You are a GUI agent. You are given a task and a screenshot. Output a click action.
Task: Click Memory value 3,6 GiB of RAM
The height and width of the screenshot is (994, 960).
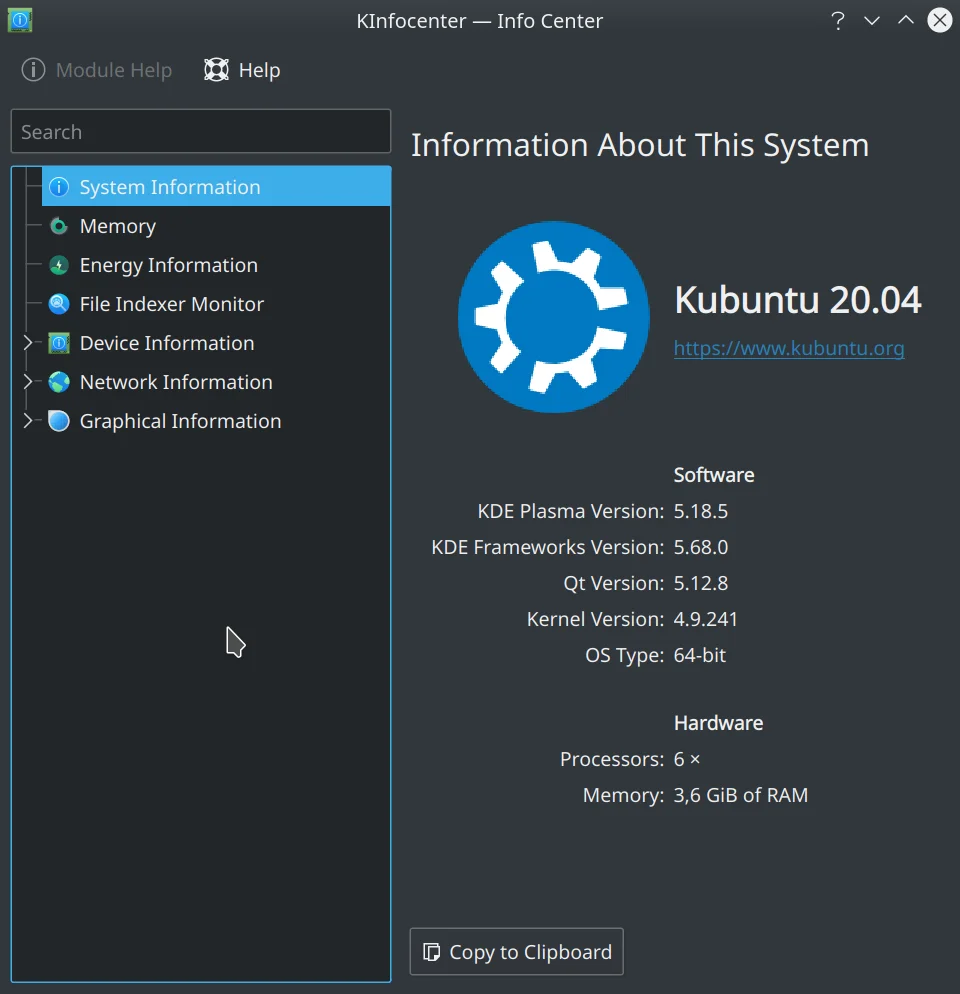[x=741, y=795]
